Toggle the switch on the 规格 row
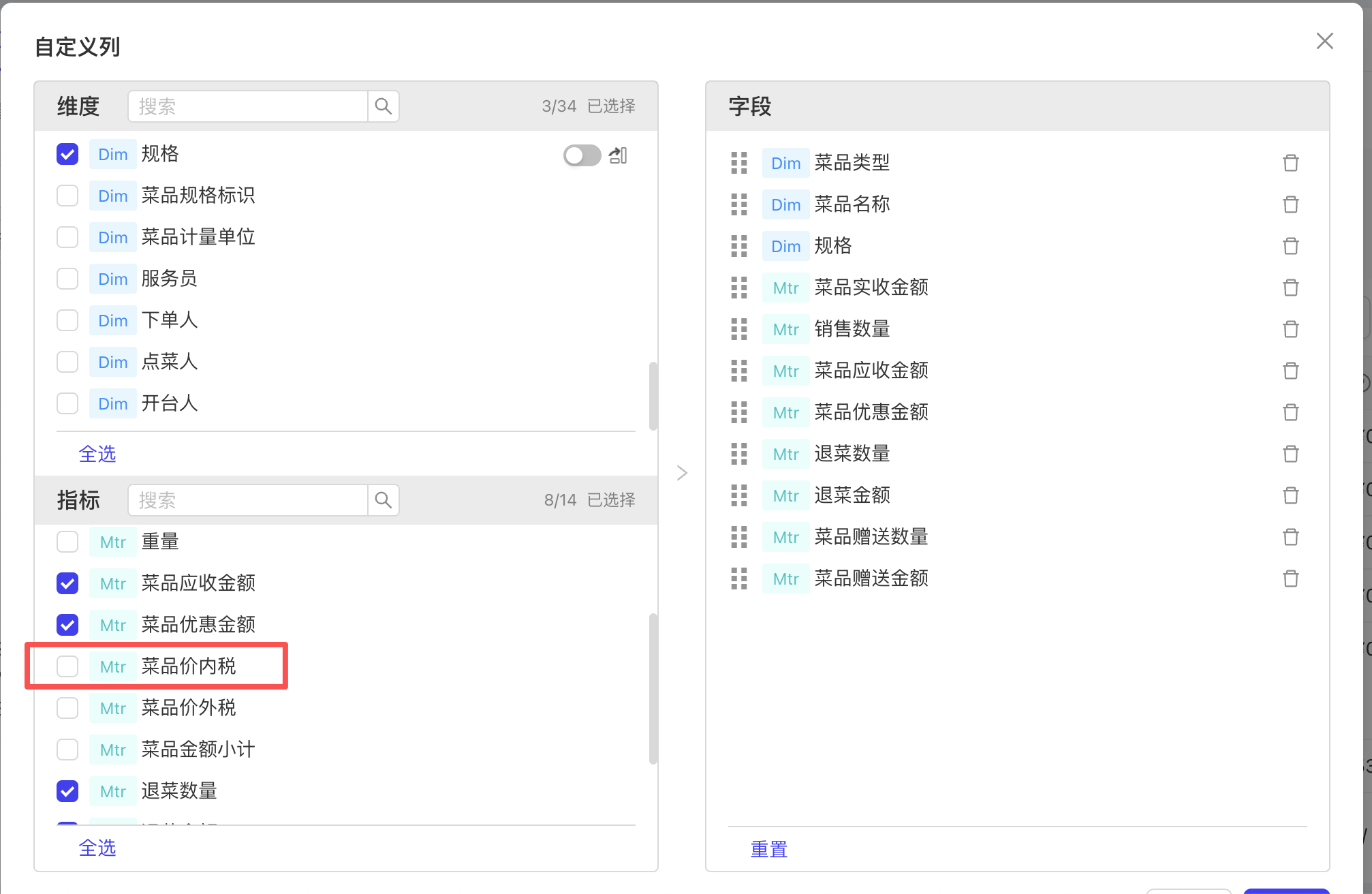The height and width of the screenshot is (894, 1372). (582, 155)
